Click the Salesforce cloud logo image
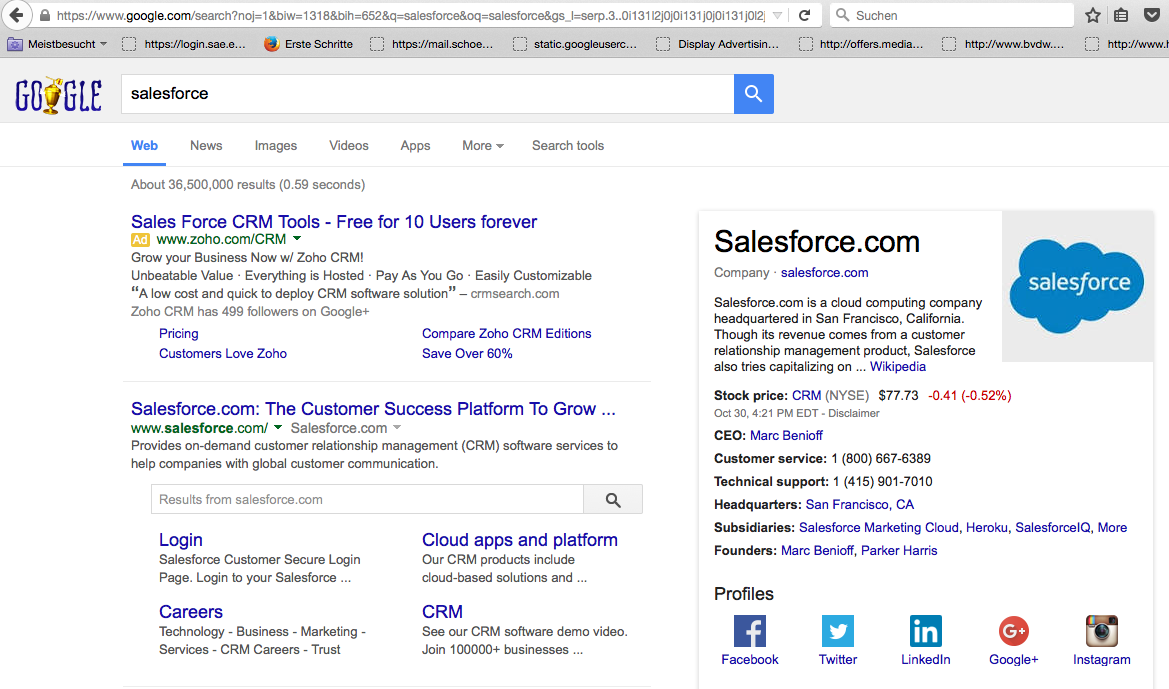This screenshot has height=689, width=1169. pyautogui.click(x=1077, y=286)
